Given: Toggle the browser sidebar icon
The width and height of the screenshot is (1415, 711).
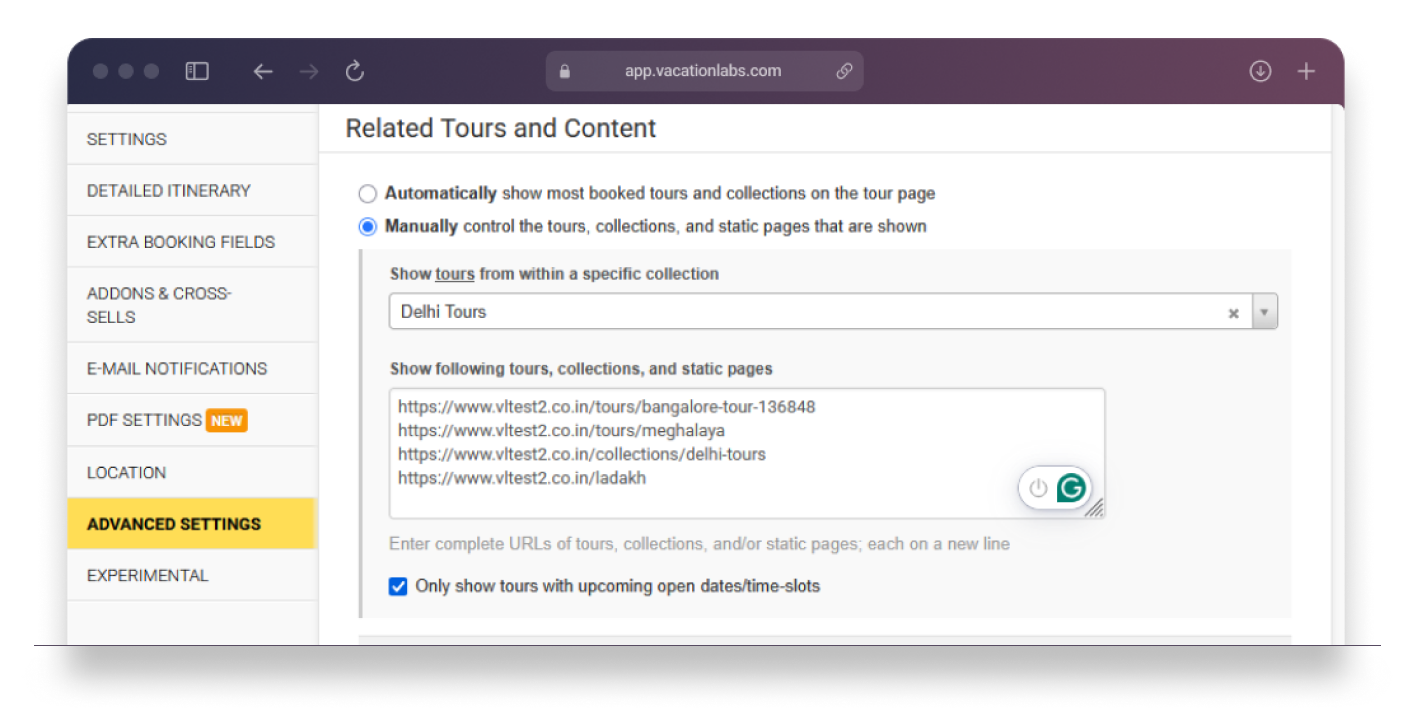Looking at the screenshot, I should click(197, 71).
